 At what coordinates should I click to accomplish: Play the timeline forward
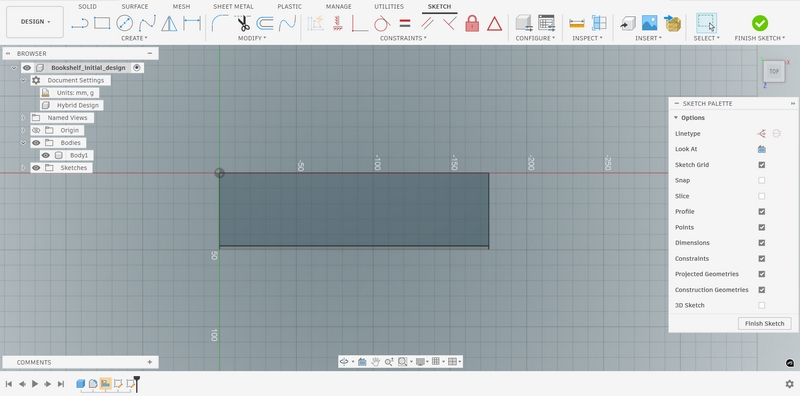point(35,384)
